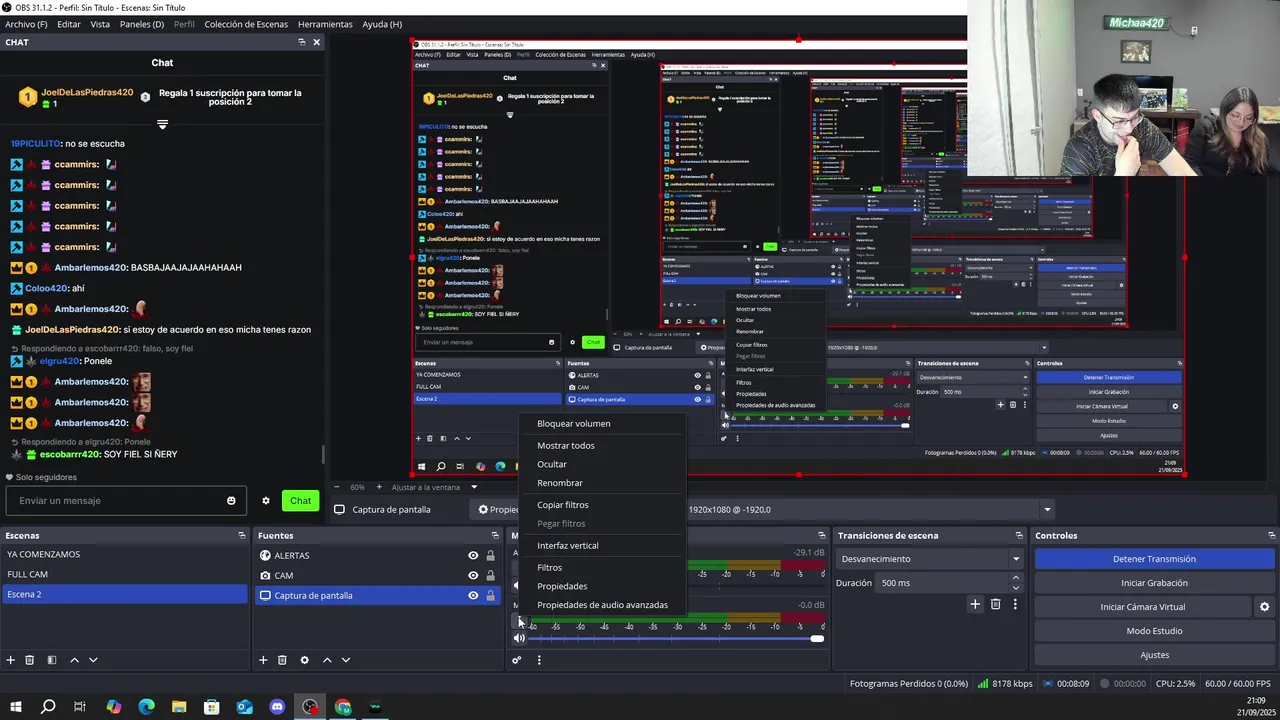Image resolution: width=1280 pixels, height=720 pixels.
Task: Mute the lower audio mixer channel
Action: pyautogui.click(x=519, y=638)
